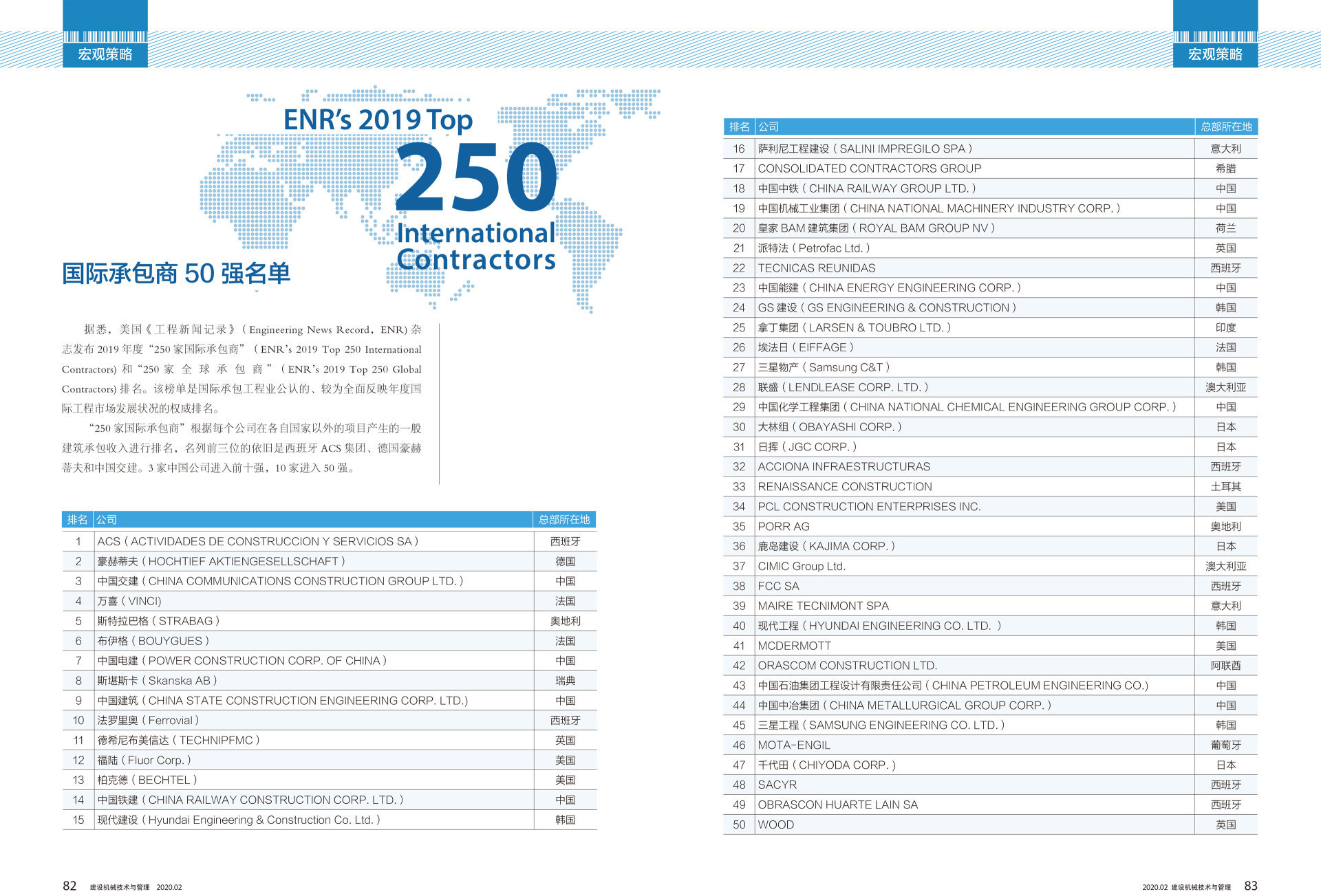This screenshot has width=1321, height=896.
Task: Select the ORASCOM CONSTRUCTION LTD. row
Action: coord(990,666)
